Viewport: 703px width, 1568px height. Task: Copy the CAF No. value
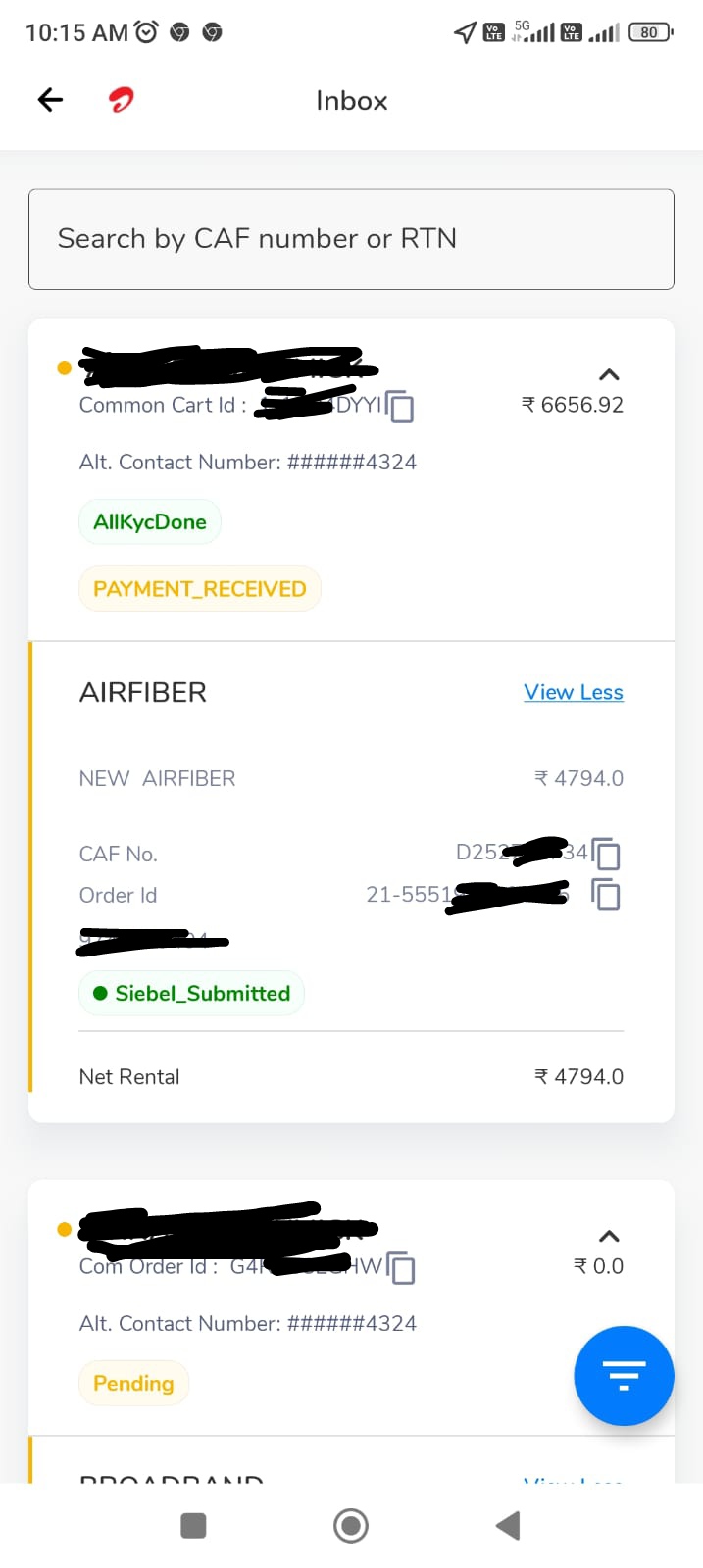(606, 854)
